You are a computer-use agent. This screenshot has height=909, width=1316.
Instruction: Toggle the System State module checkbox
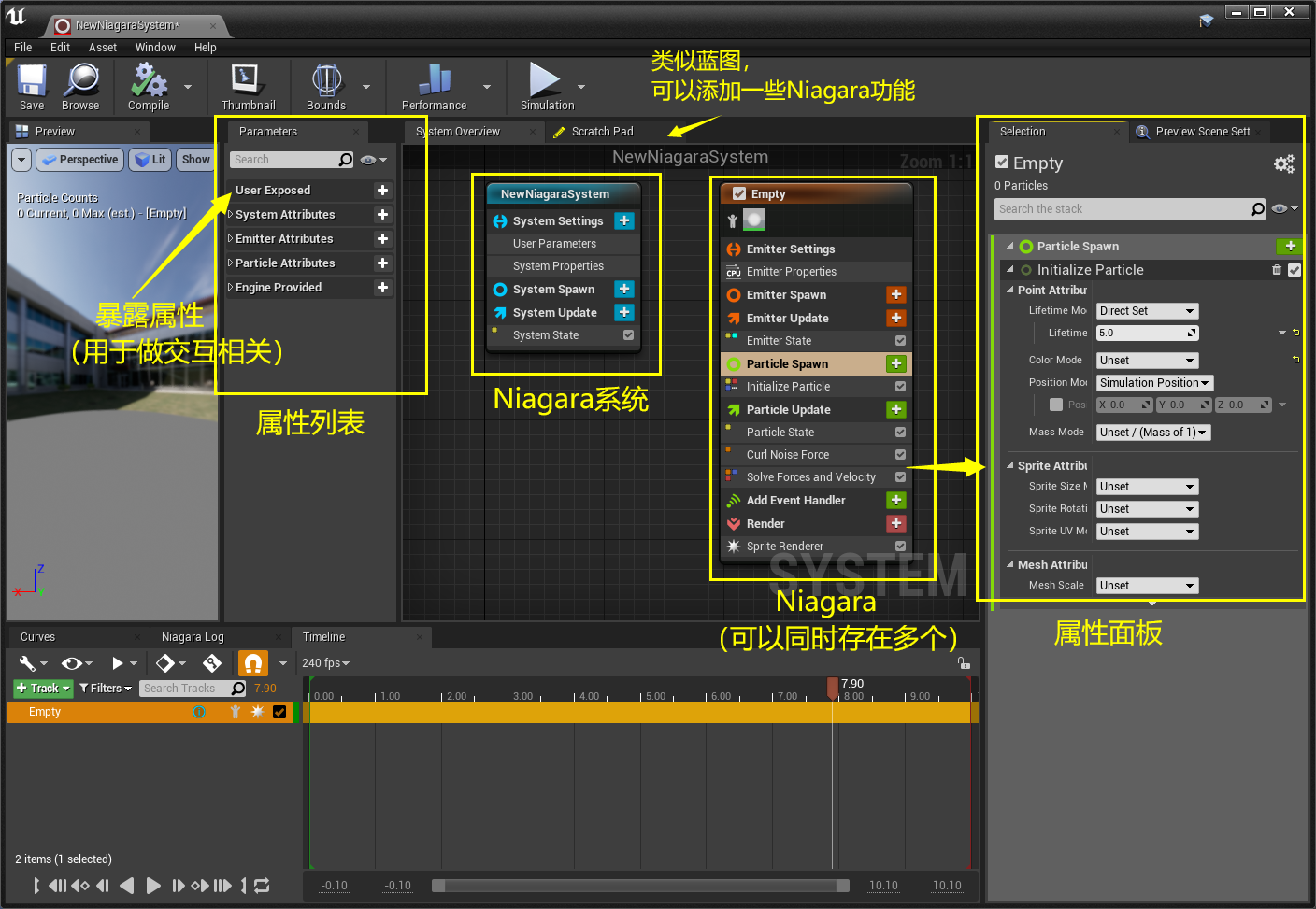(628, 334)
